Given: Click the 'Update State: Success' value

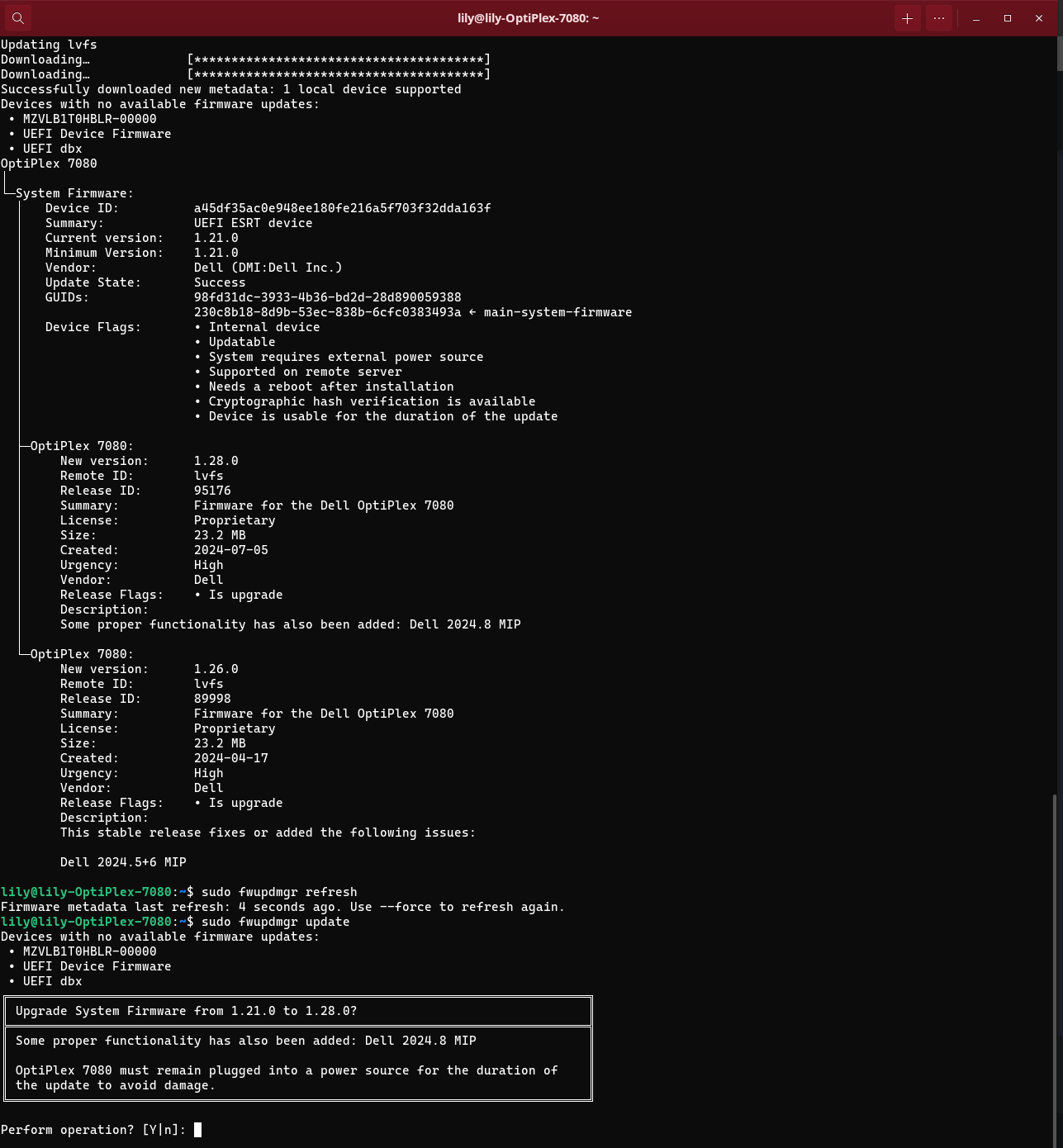Looking at the screenshot, I should click(220, 282).
